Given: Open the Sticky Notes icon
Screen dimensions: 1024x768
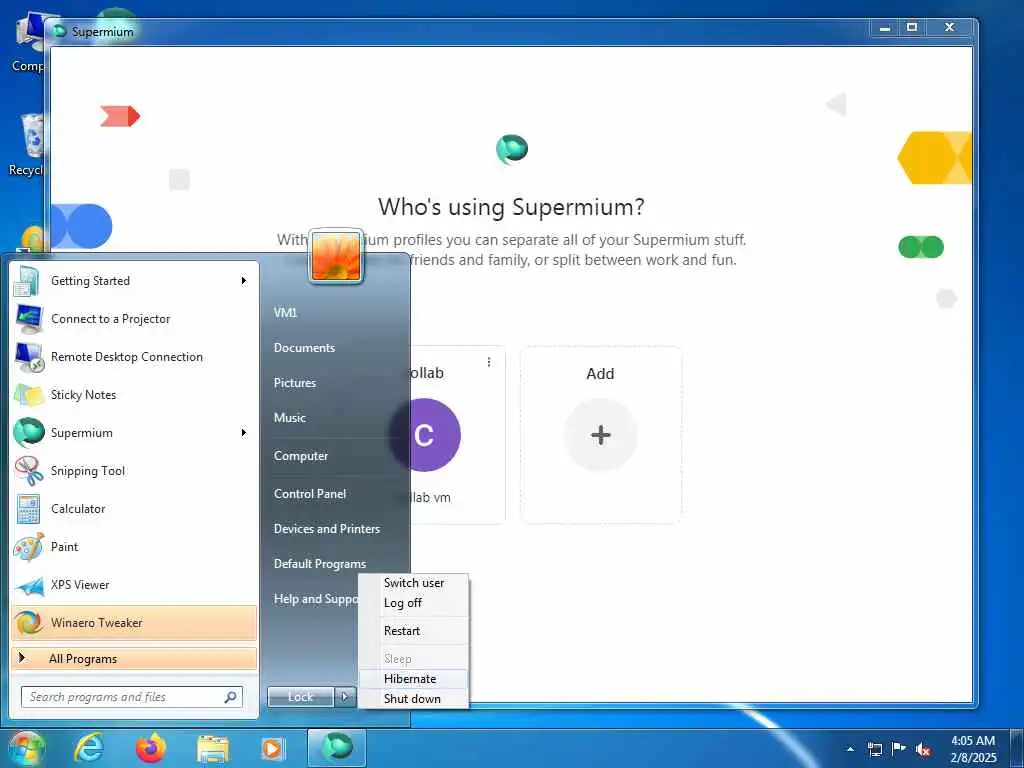Looking at the screenshot, I should (x=28, y=394).
